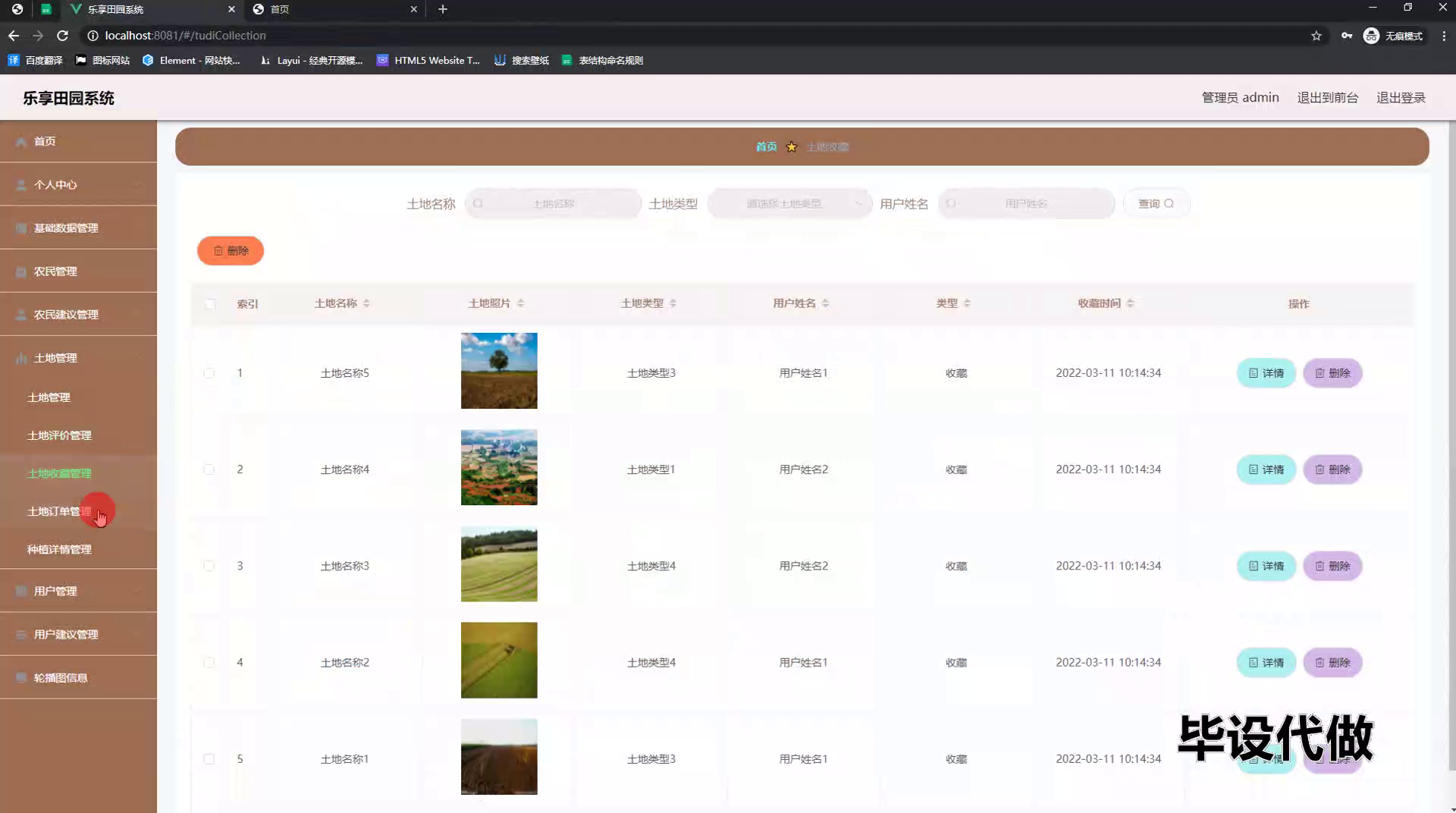Viewport: 1456px width, 813px height.
Task: Check the row for 土地名称4
Action: (209, 469)
